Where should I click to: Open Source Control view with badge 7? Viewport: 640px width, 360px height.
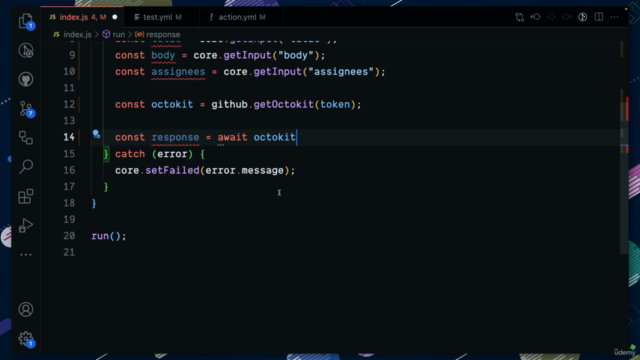tap(27, 109)
